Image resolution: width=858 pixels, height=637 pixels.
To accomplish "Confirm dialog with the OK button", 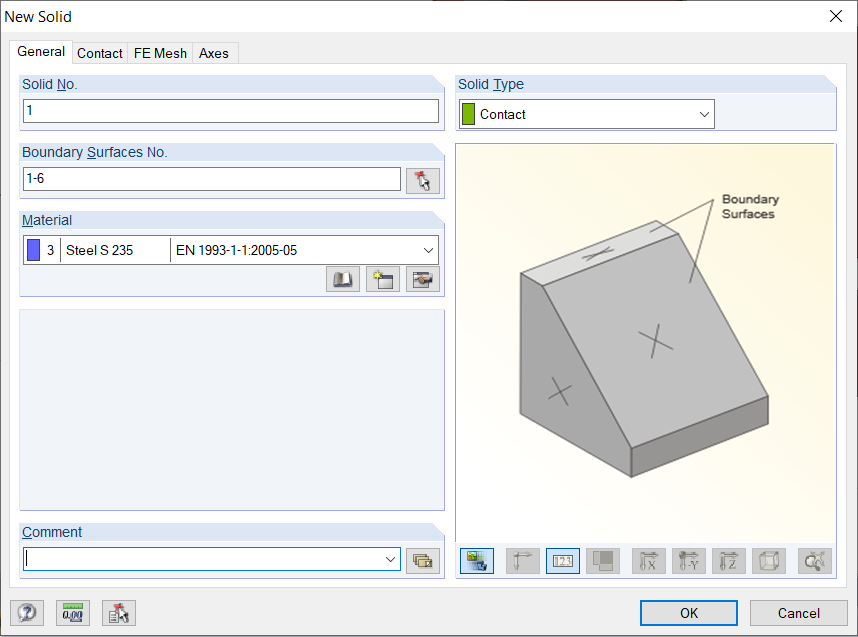I will 688,613.
